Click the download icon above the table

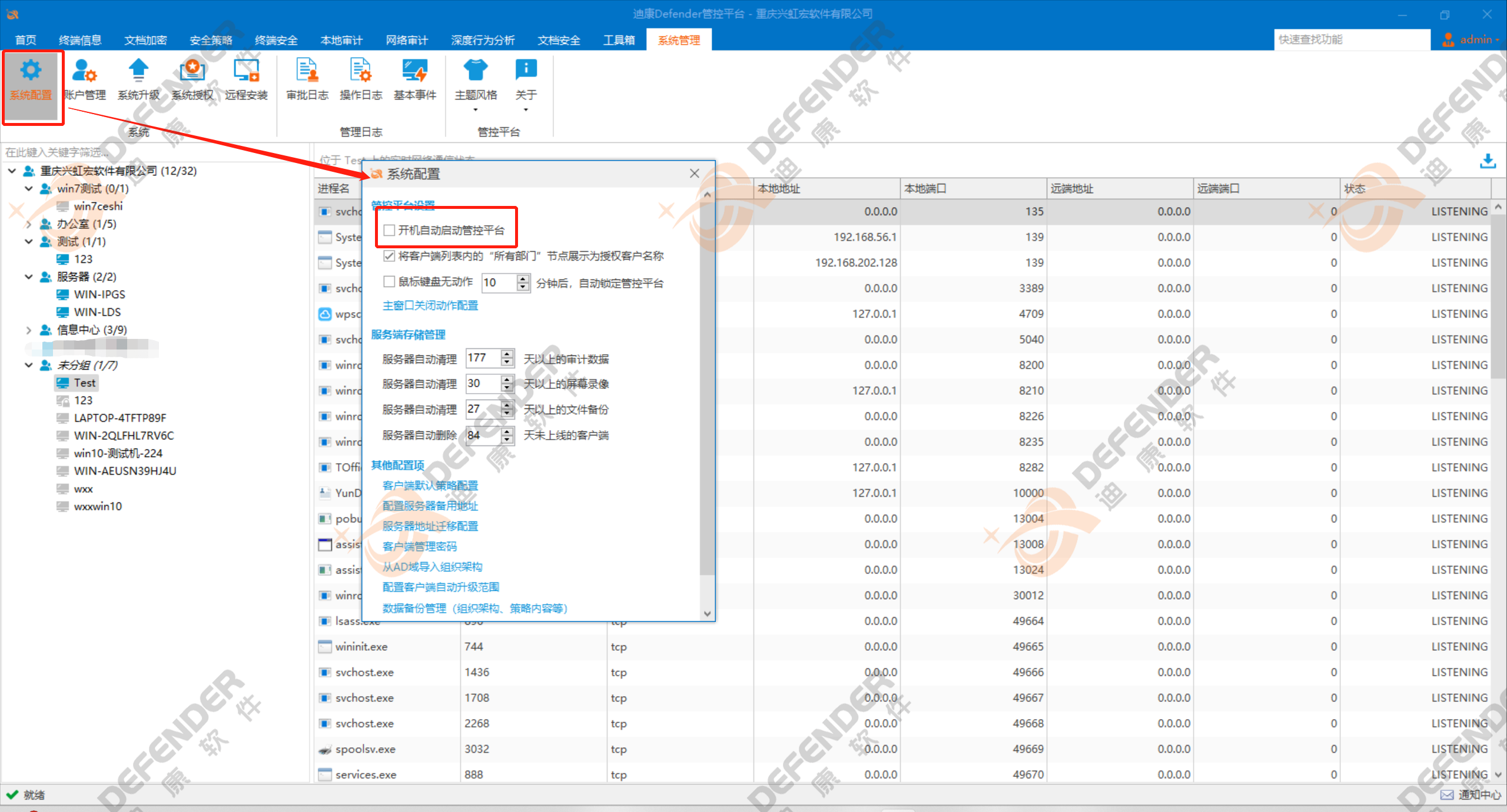[x=1488, y=160]
